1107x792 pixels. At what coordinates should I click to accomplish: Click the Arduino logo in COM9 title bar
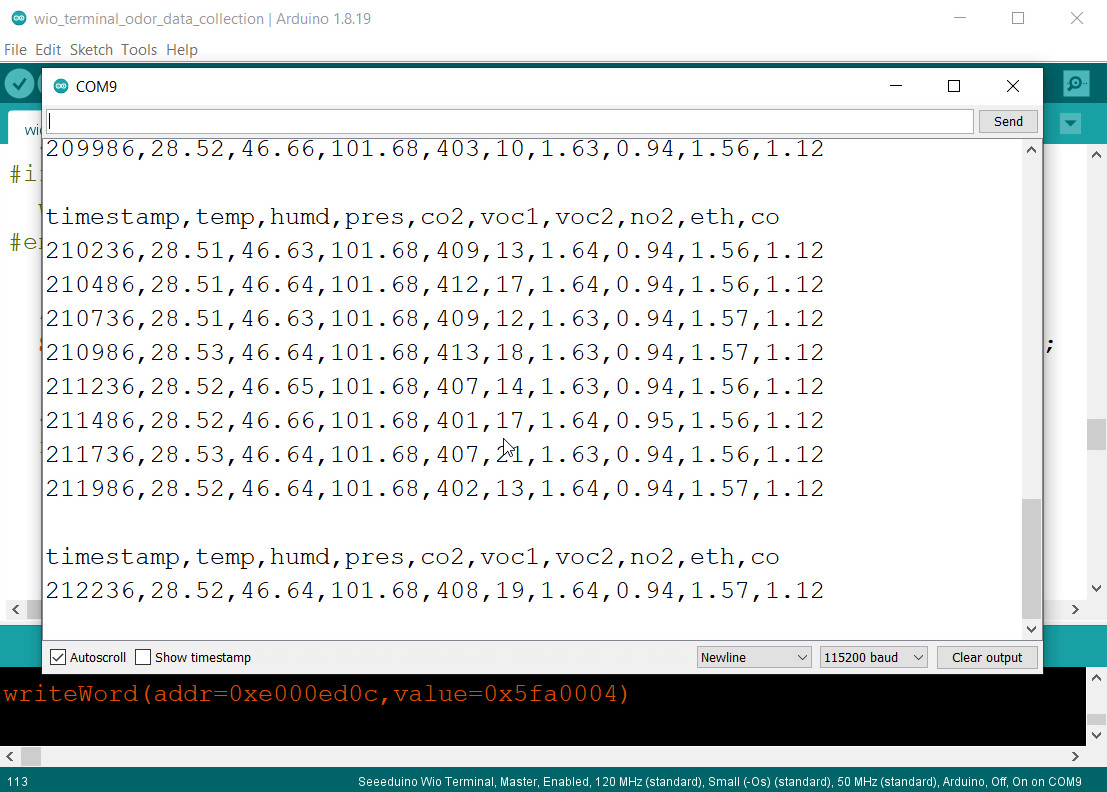pos(60,87)
